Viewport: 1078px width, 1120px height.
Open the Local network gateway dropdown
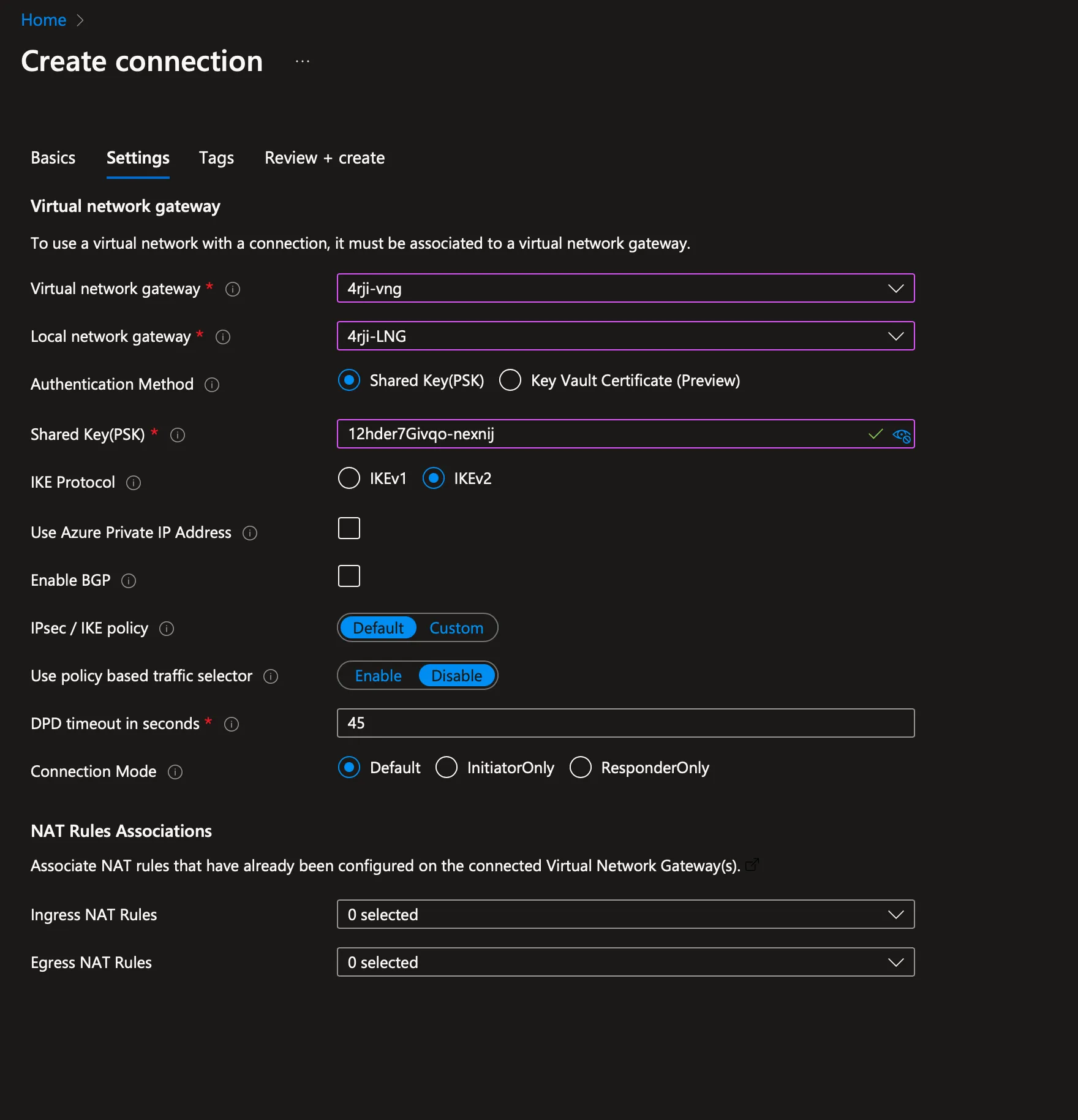pyautogui.click(x=895, y=336)
